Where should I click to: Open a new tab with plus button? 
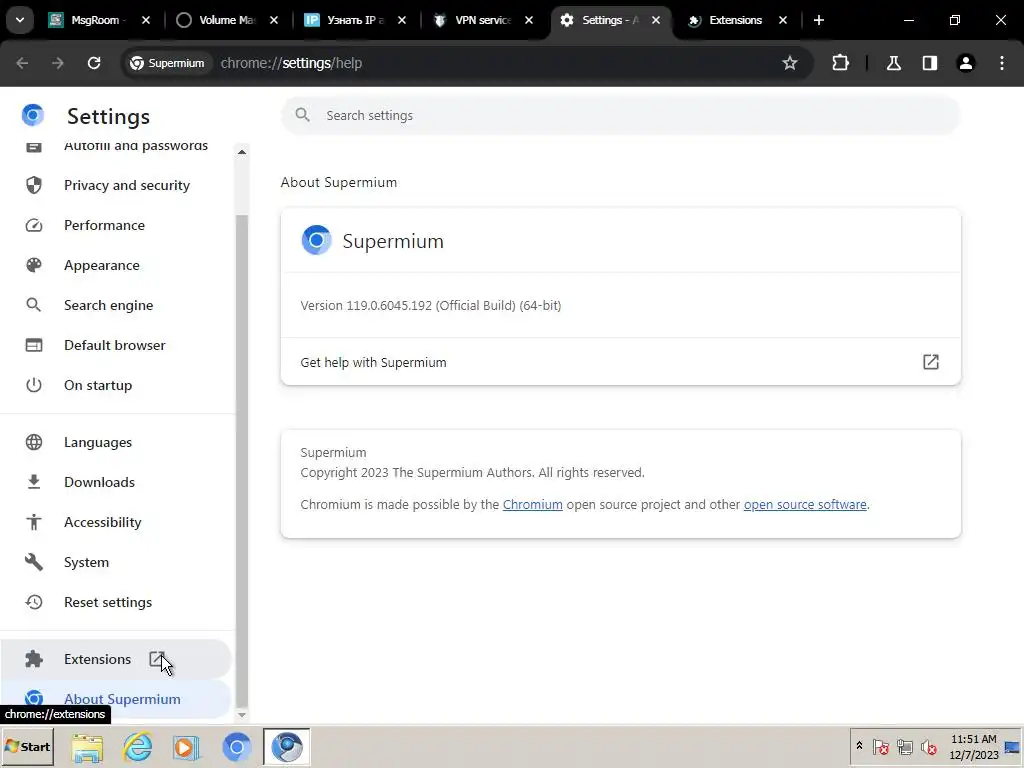[x=819, y=20]
